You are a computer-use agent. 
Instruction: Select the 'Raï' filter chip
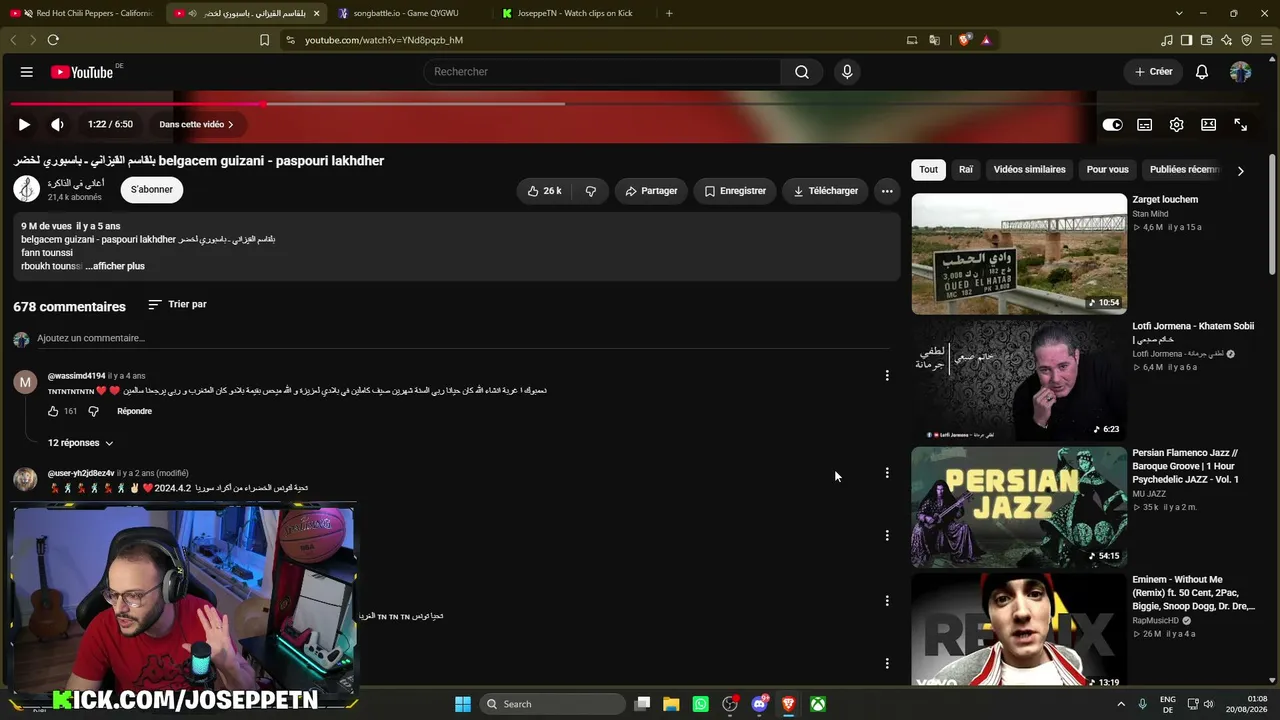(966, 170)
